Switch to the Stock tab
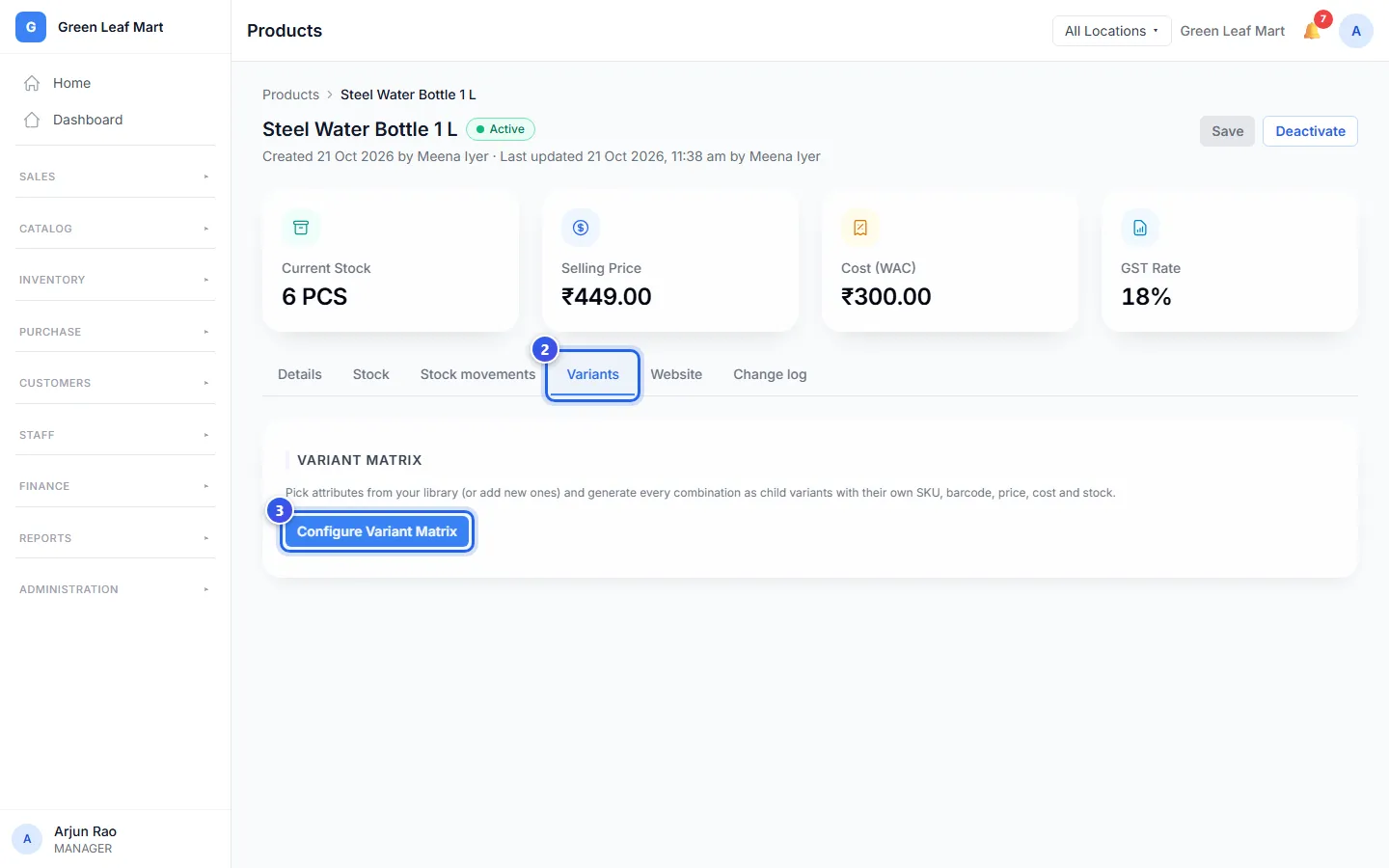This screenshot has width=1389, height=868. pos(371,374)
